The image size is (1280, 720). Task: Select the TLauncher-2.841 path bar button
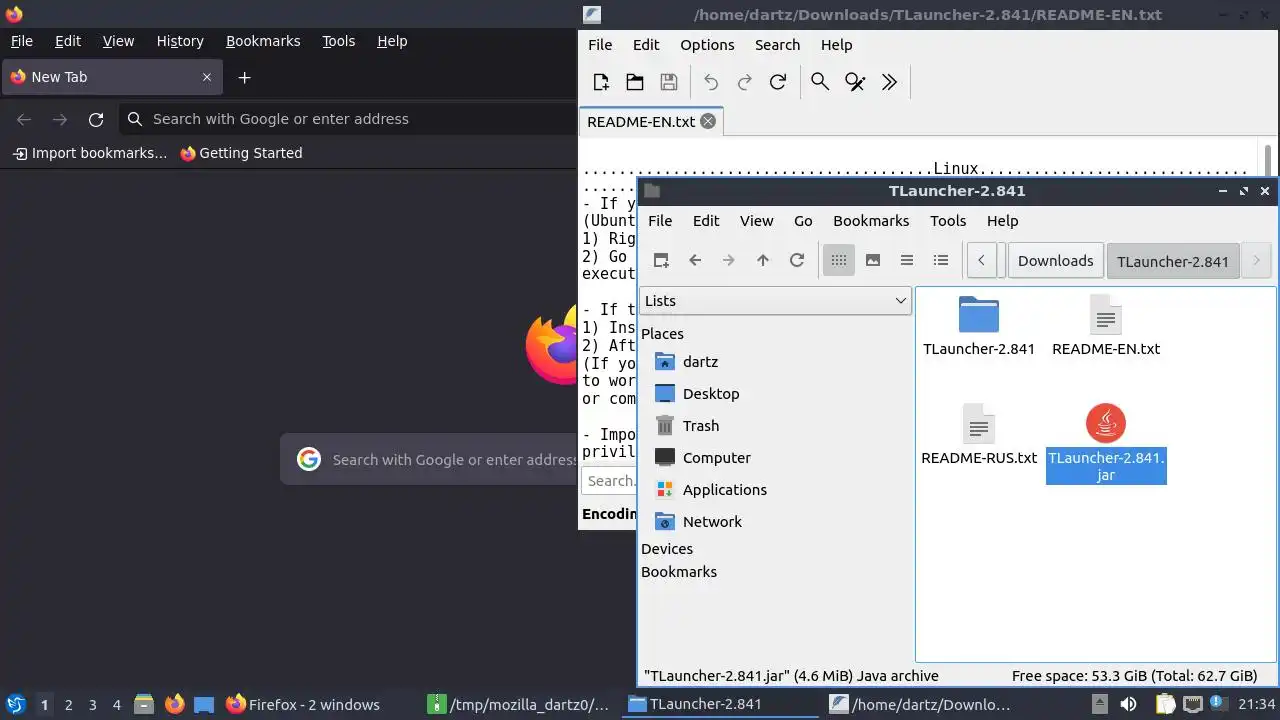tap(1172, 261)
